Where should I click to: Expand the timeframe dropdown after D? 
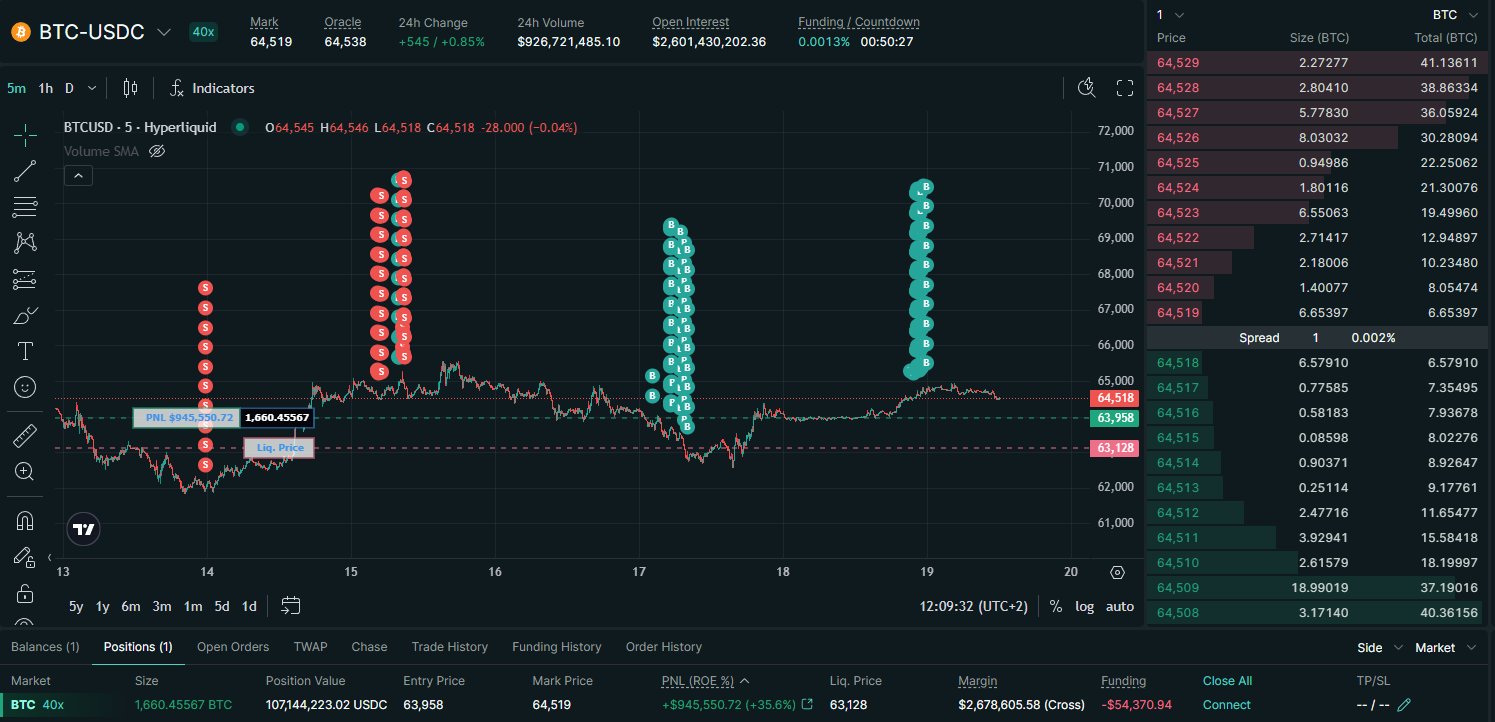tap(92, 88)
